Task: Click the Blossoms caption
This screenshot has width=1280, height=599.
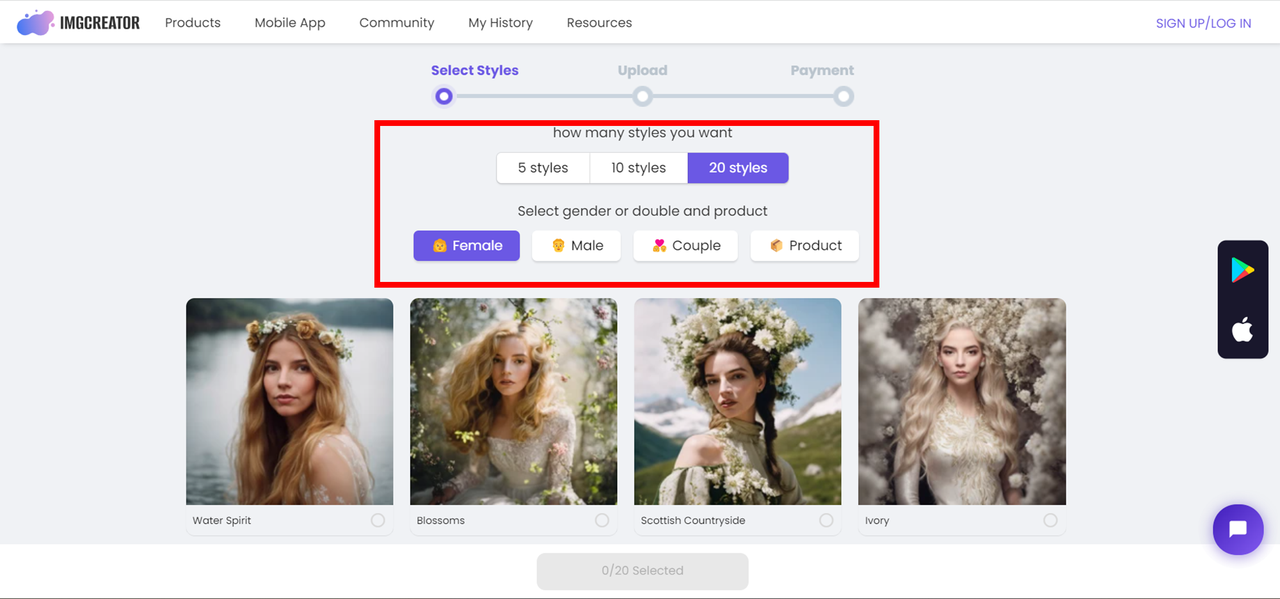Action: [x=441, y=520]
